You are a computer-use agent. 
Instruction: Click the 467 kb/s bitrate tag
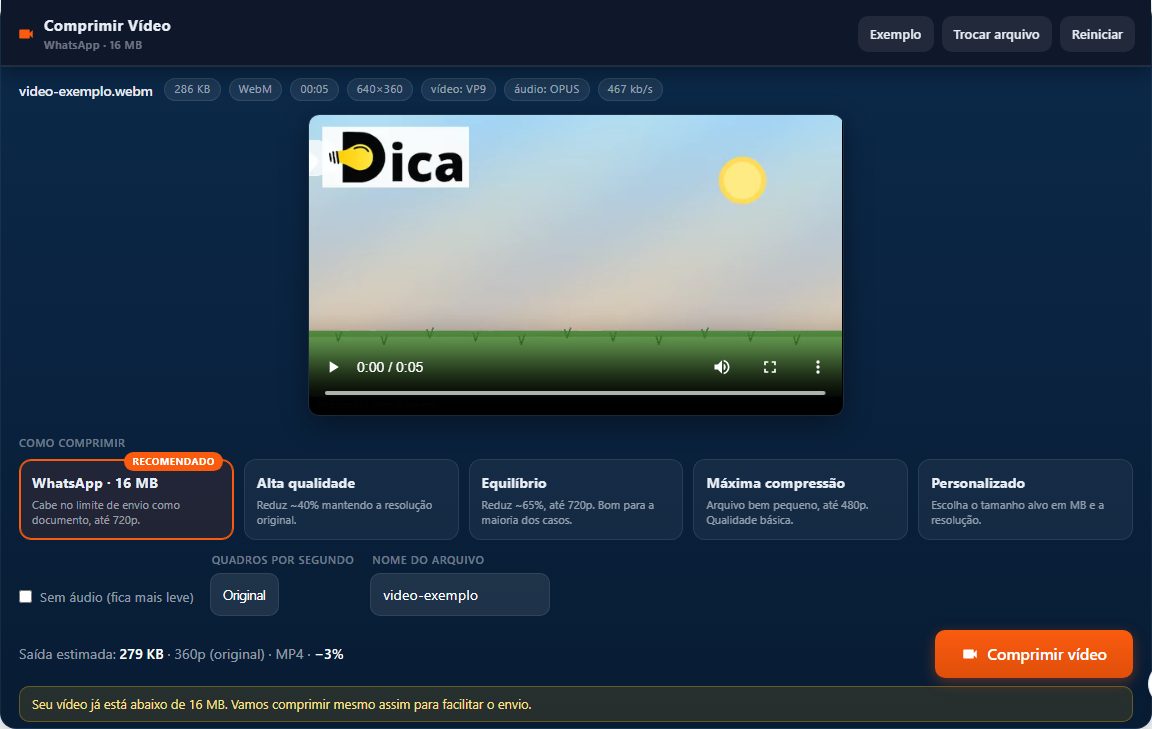coord(630,89)
